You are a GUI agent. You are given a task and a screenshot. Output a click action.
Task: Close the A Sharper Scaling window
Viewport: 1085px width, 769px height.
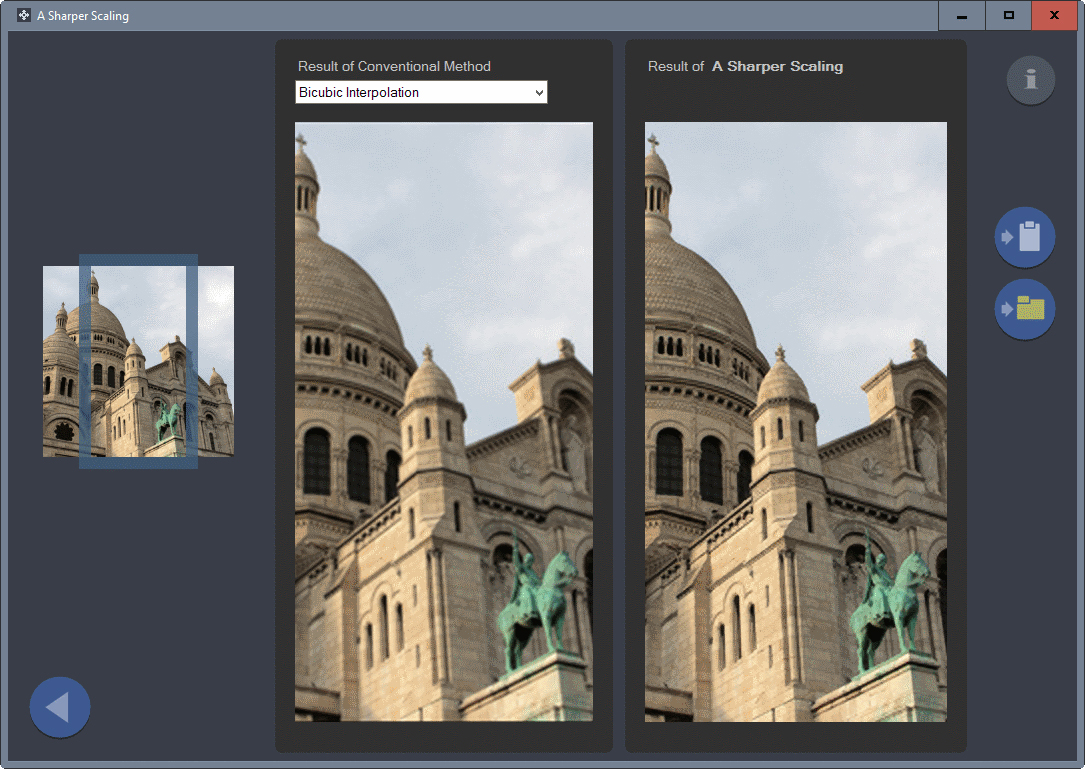click(1054, 16)
